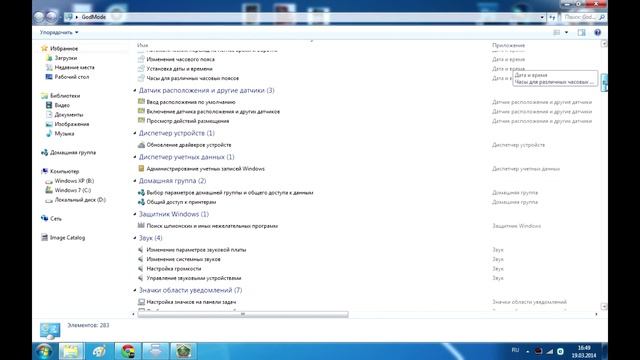Image resolution: width=640 pixels, height=360 pixels.
Task: Collapse the Датчик расположения group
Action: coord(135,90)
